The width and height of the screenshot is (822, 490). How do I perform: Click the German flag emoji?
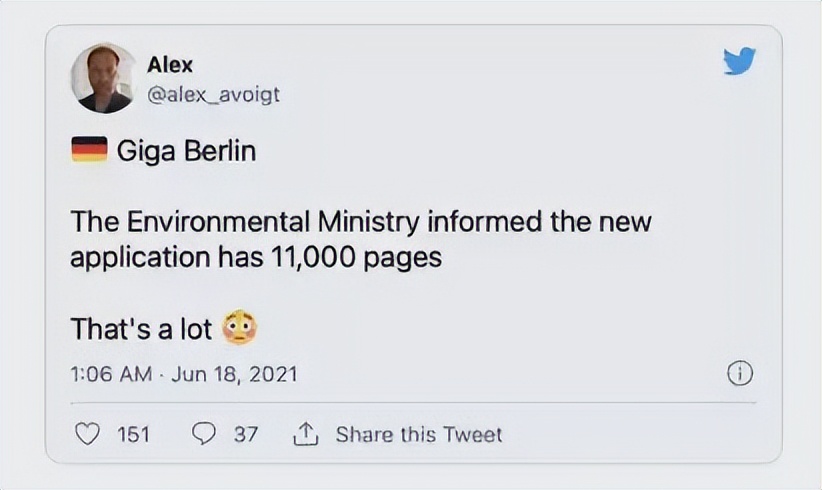click(89, 151)
